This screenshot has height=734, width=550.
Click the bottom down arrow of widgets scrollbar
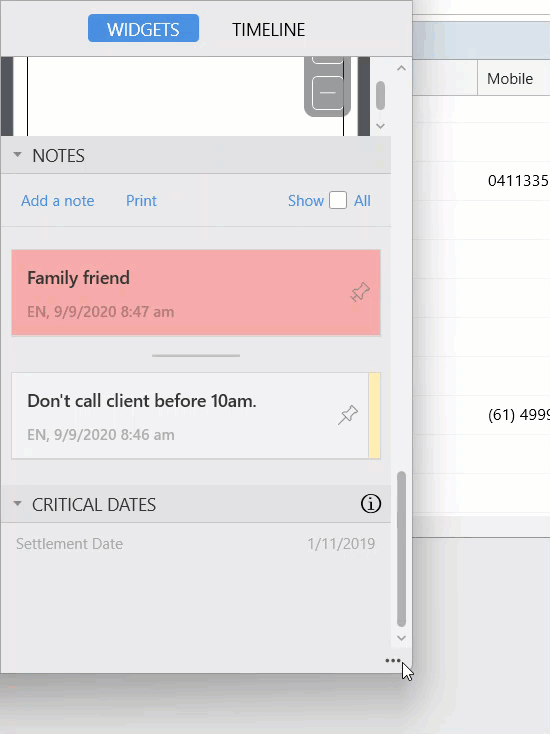coord(401,638)
